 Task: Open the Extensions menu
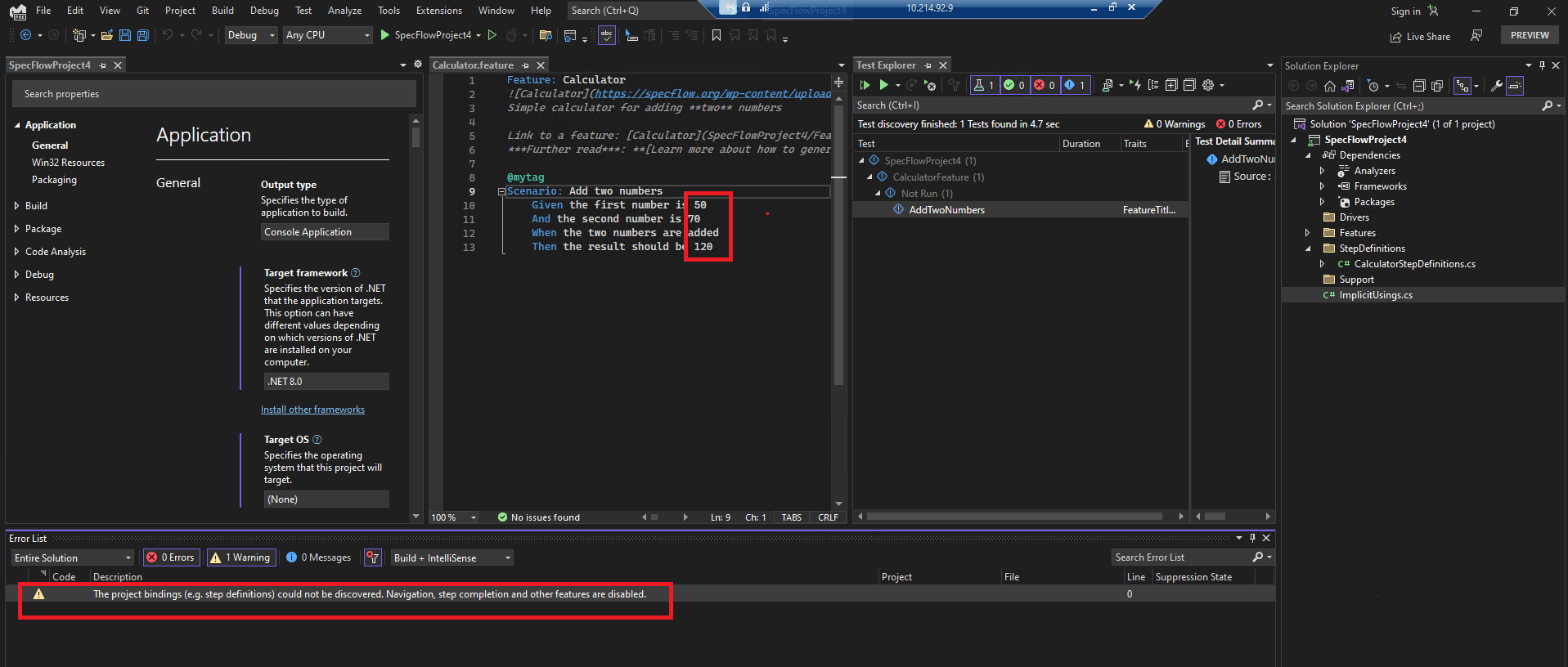click(x=439, y=11)
